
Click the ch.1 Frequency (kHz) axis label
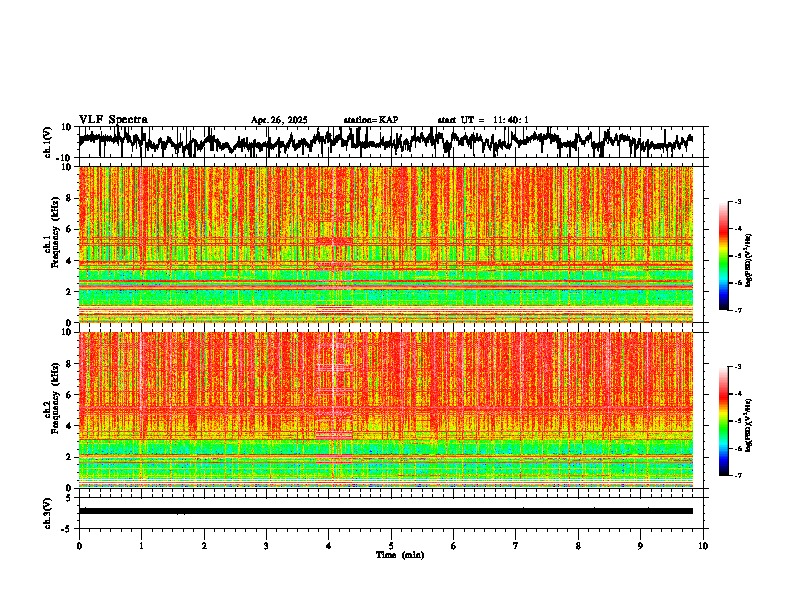click(51, 232)
